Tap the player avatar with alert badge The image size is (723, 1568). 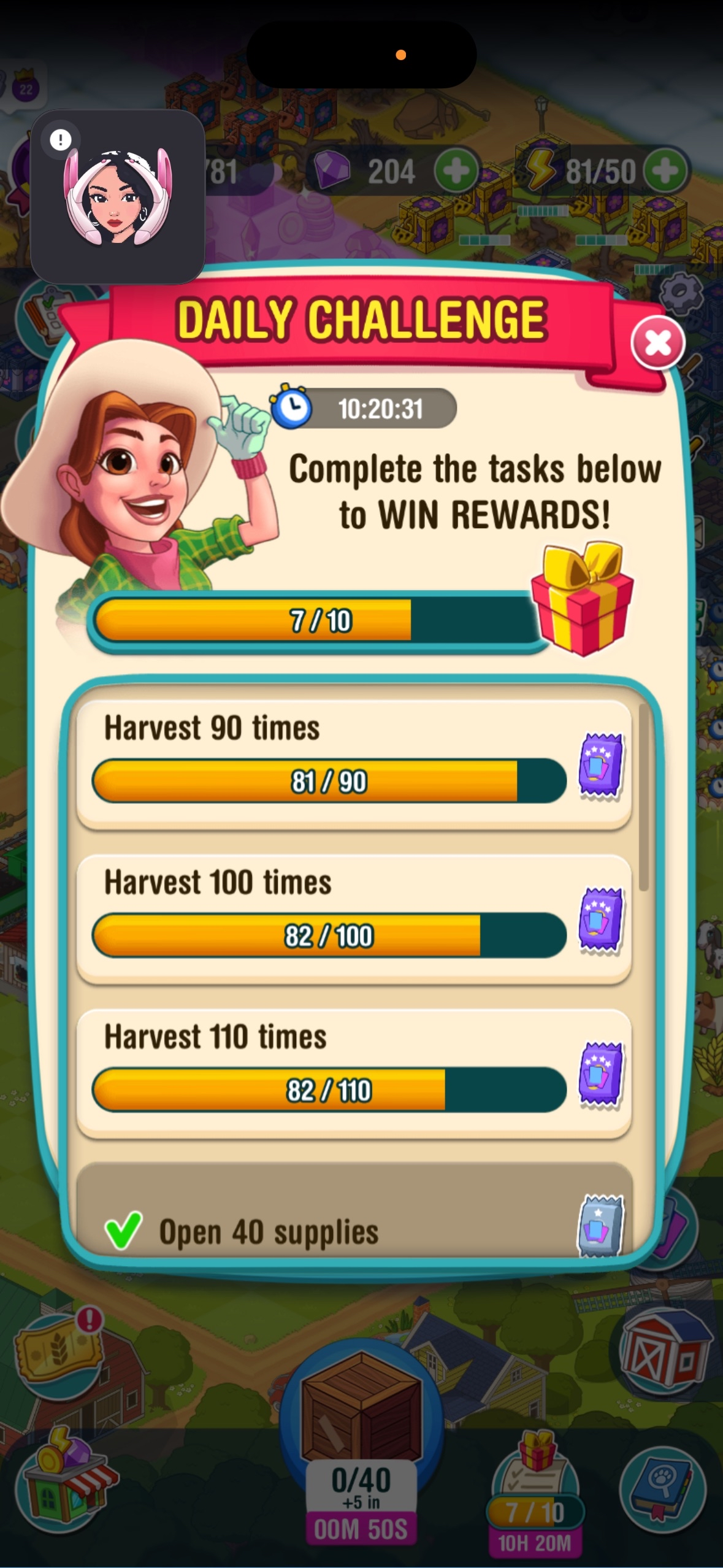[117, 197]
